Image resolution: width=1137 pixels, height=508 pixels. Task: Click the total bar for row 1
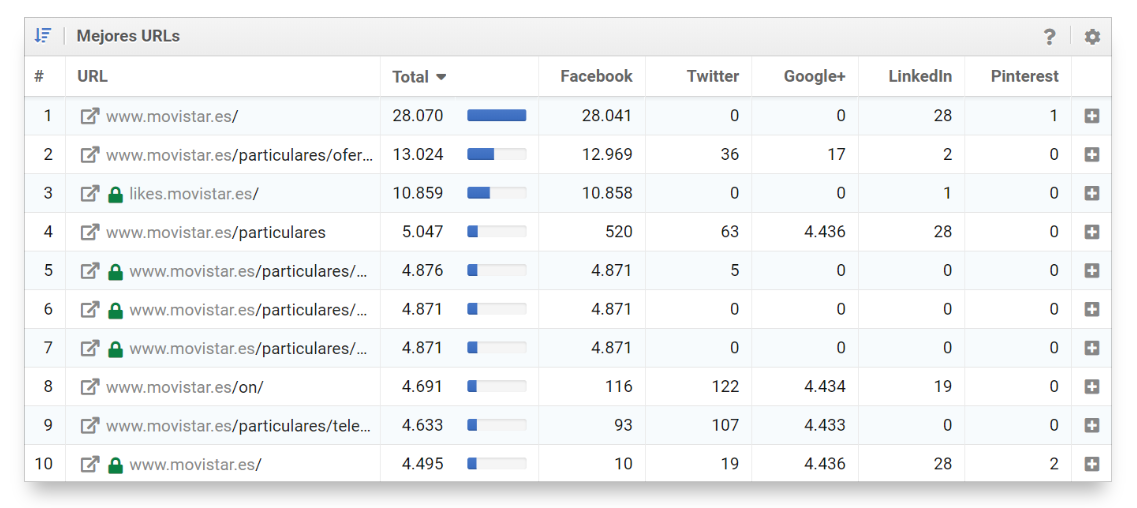tap(496, 116)
